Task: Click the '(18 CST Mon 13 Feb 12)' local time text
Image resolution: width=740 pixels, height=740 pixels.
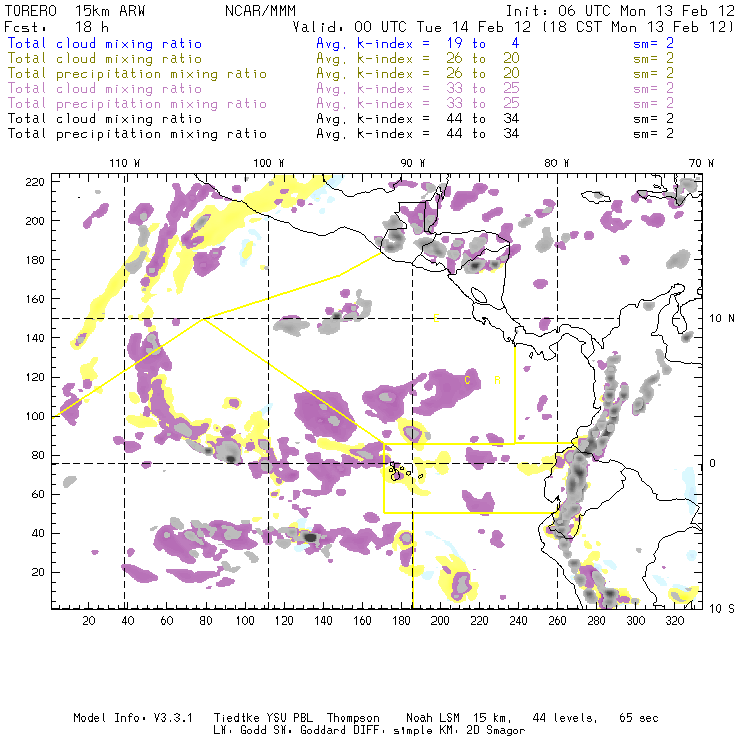Action: tap(639, 27)
